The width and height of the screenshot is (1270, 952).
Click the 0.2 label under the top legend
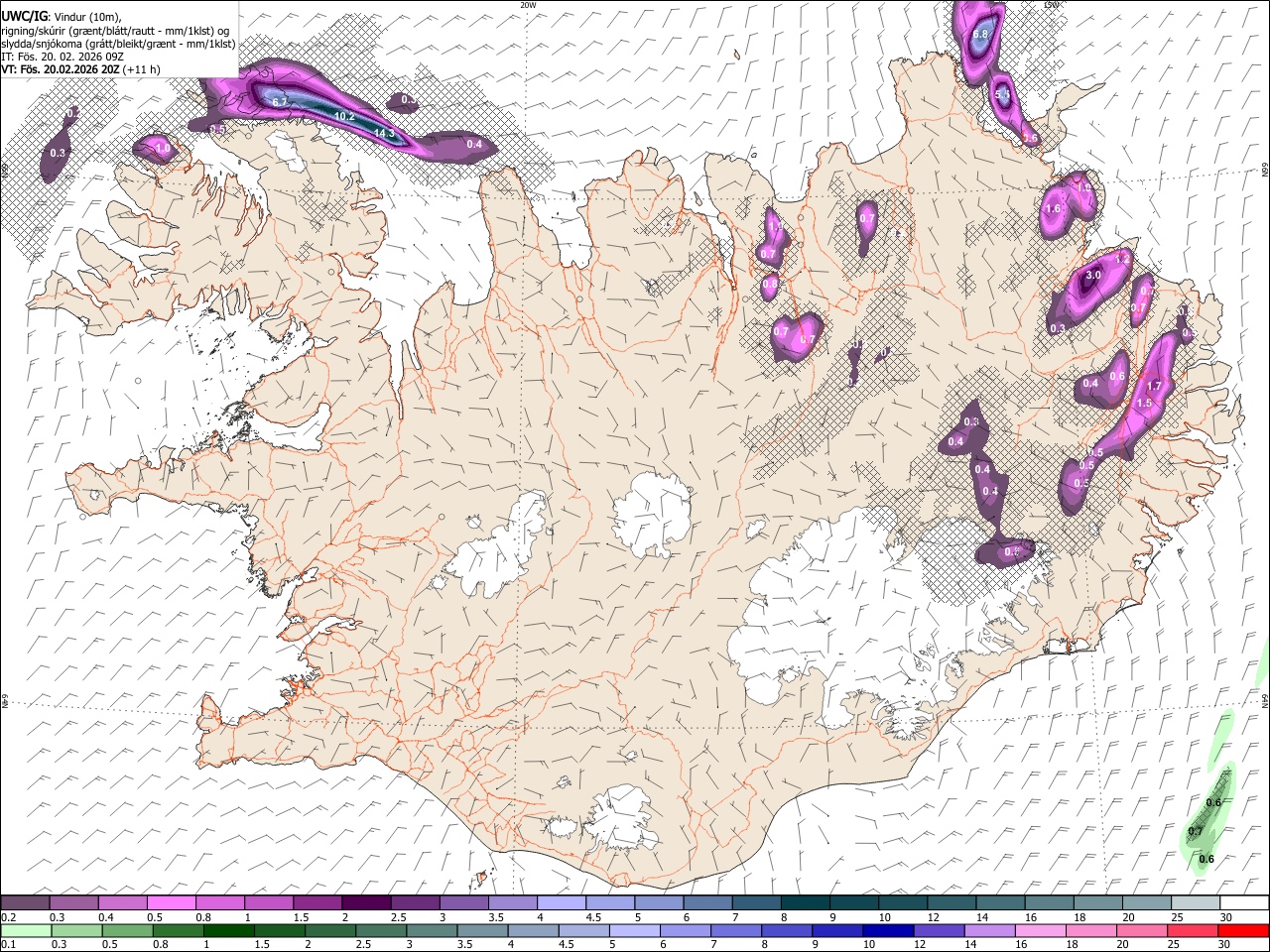(x=8, y=917)
